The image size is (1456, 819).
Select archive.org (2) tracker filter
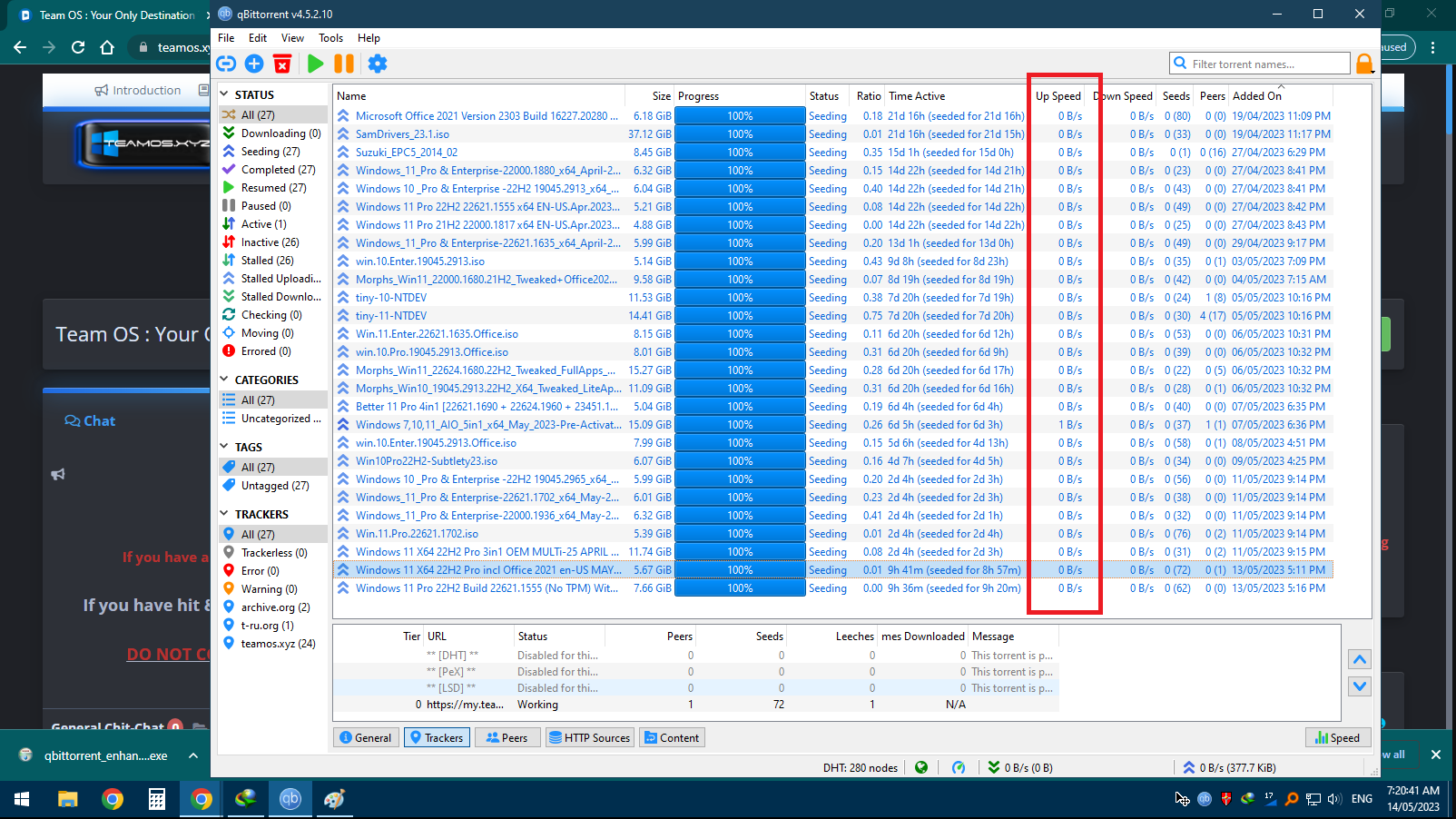(x=272, y=607)
